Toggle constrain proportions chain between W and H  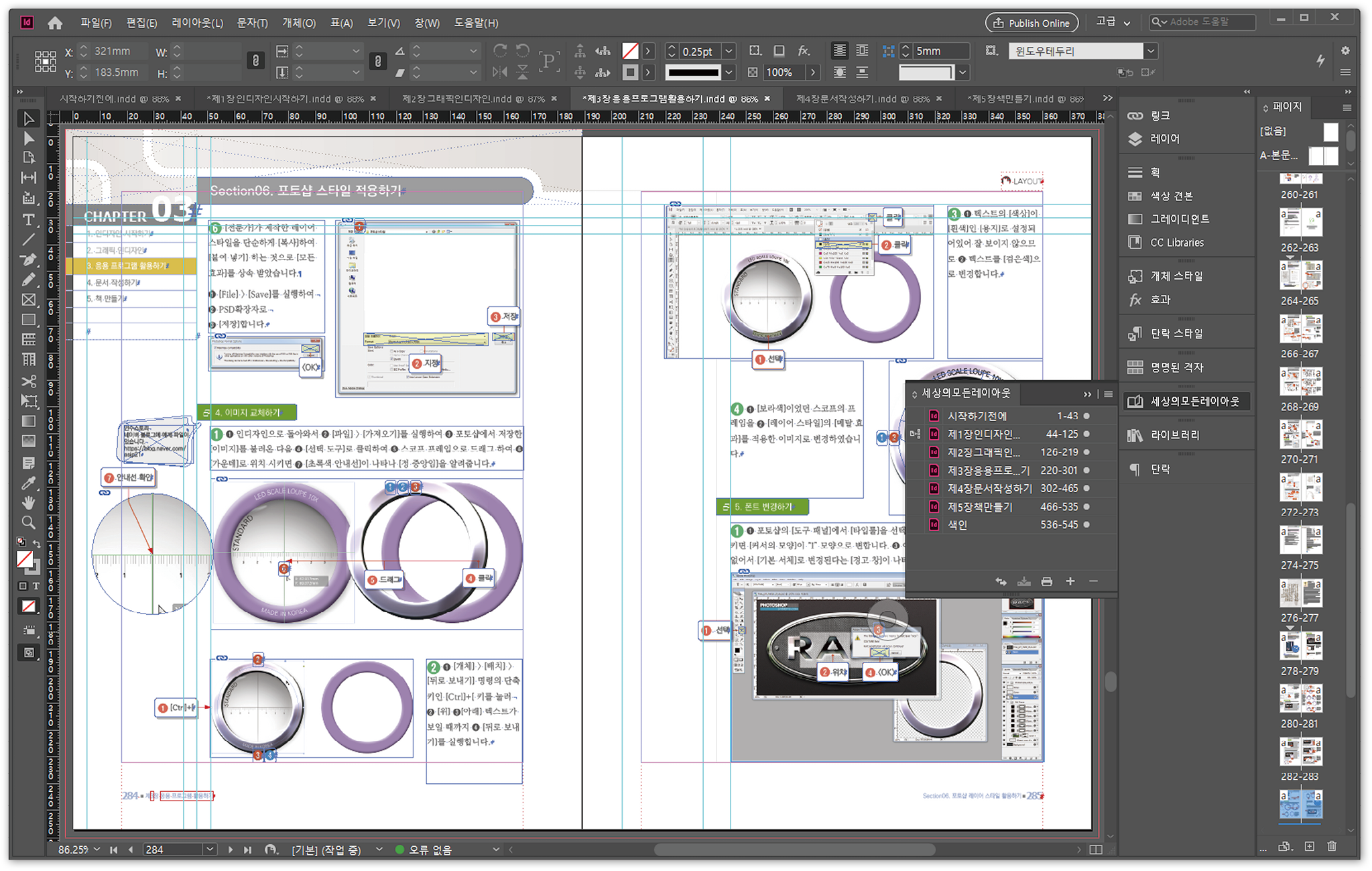(255, 60)
